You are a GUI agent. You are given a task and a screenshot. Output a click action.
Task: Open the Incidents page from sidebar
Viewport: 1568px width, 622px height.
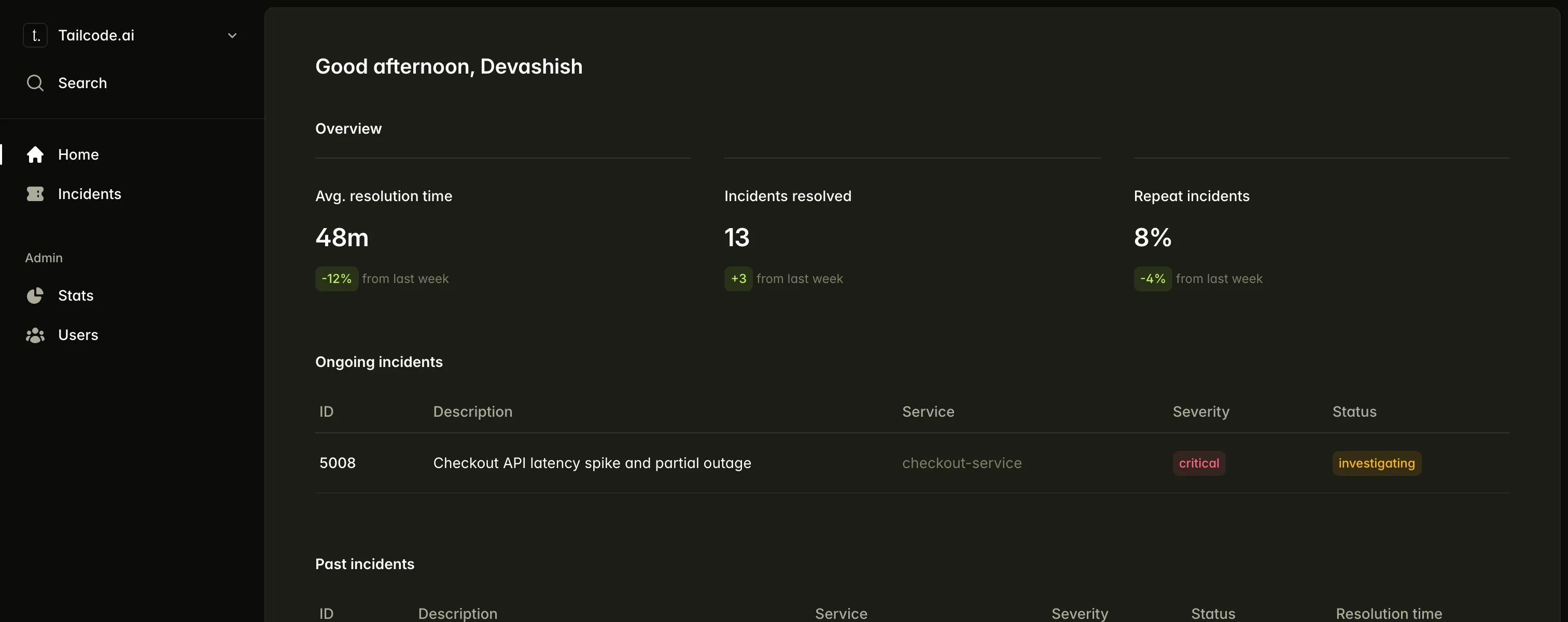(x=90, y=194)
